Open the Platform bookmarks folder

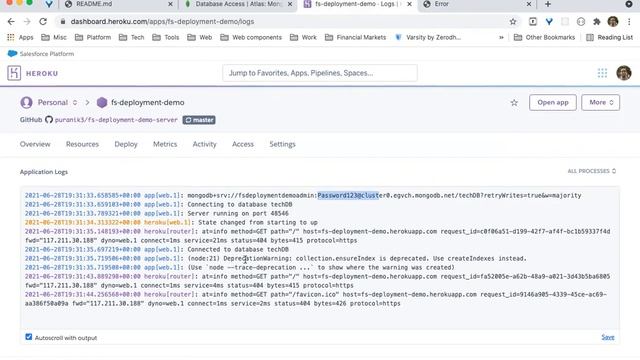coord(93,37)
